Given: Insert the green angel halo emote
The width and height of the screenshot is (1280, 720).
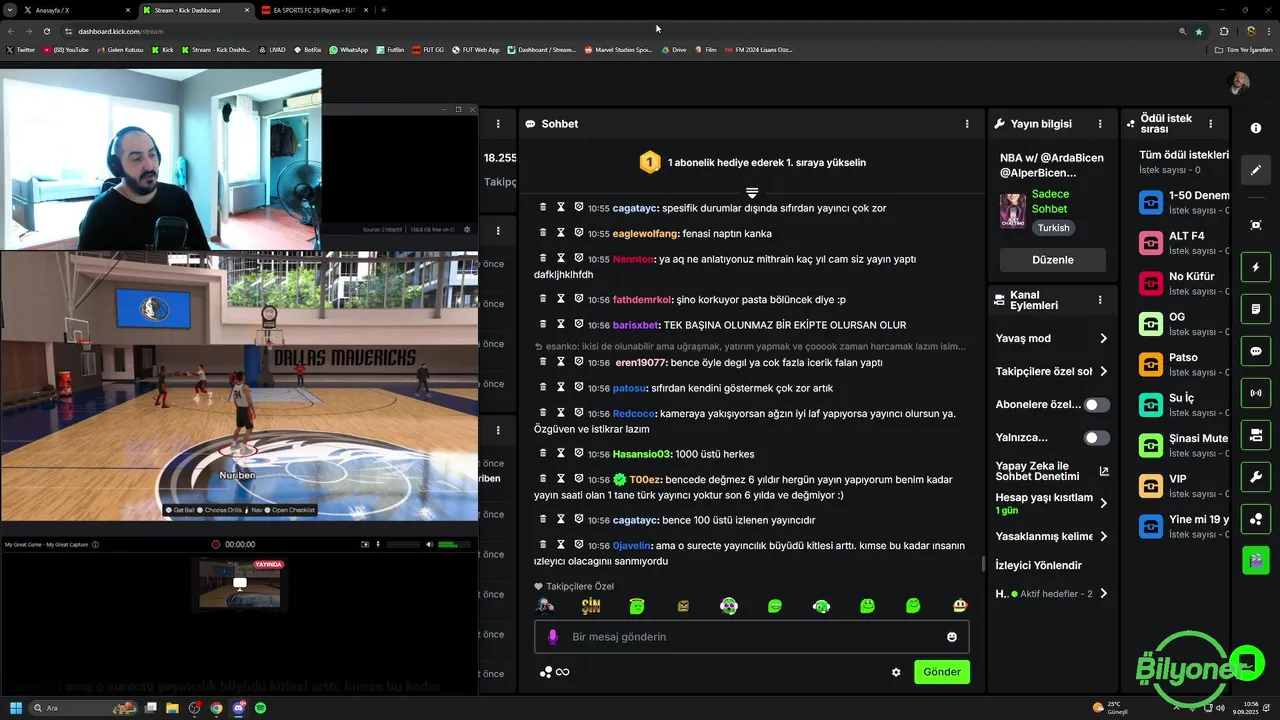Looking at the screenshot, I should [x=637, y=606].
